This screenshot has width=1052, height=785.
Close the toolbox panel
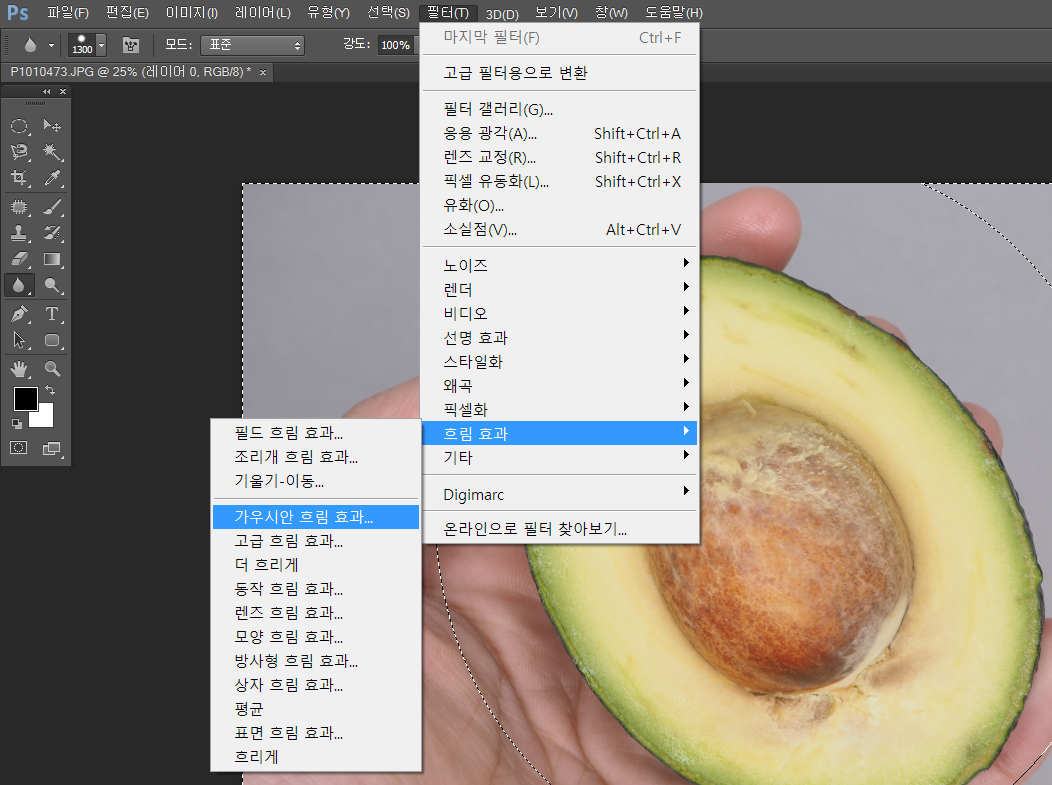pyautogui.click(x=63, y=91)
